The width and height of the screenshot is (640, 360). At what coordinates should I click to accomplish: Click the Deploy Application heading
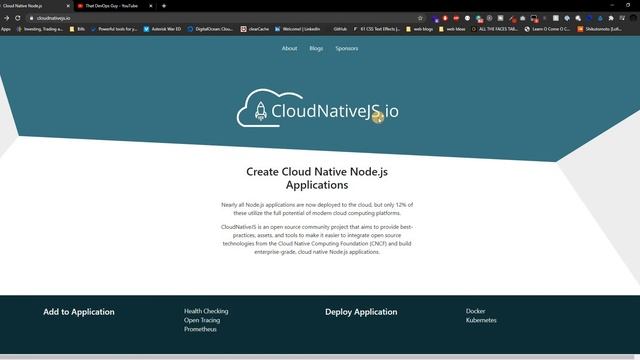pos(361,312)
